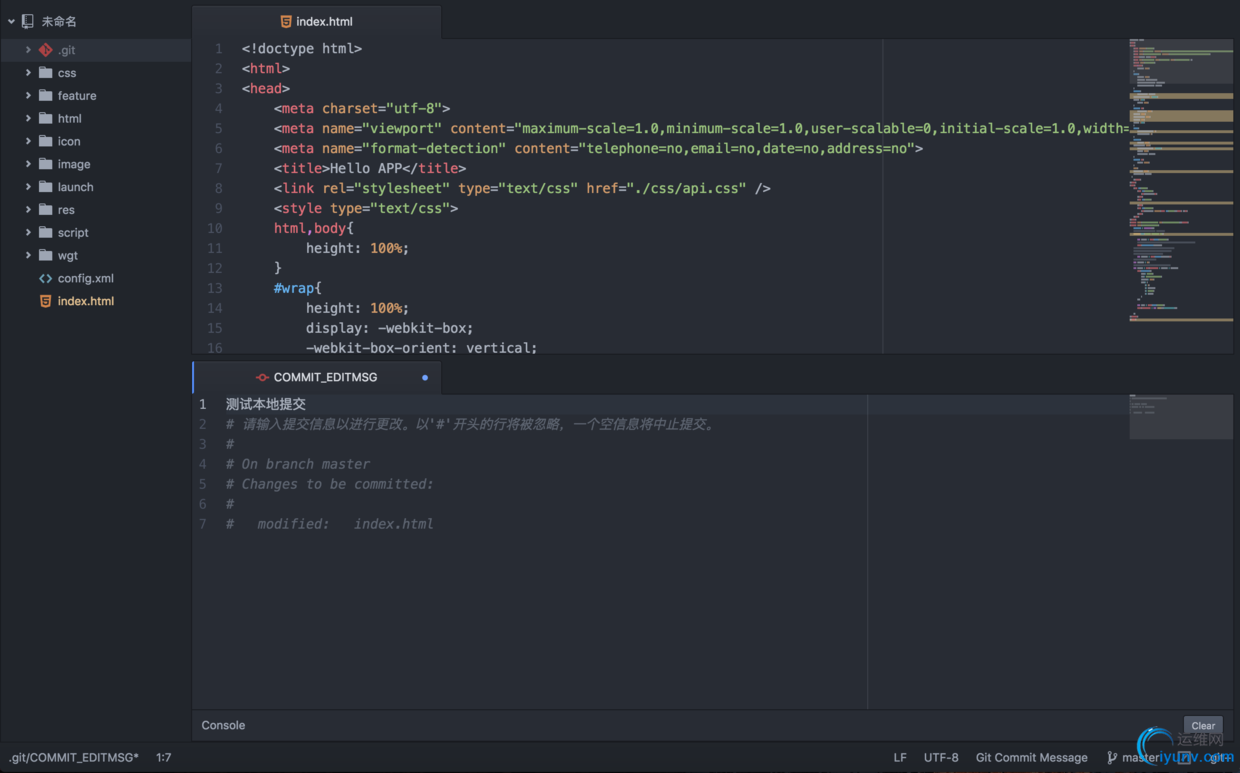Click the index.html code minimap
This screenshot has height=773, width=1240.
coord(1180,180)
